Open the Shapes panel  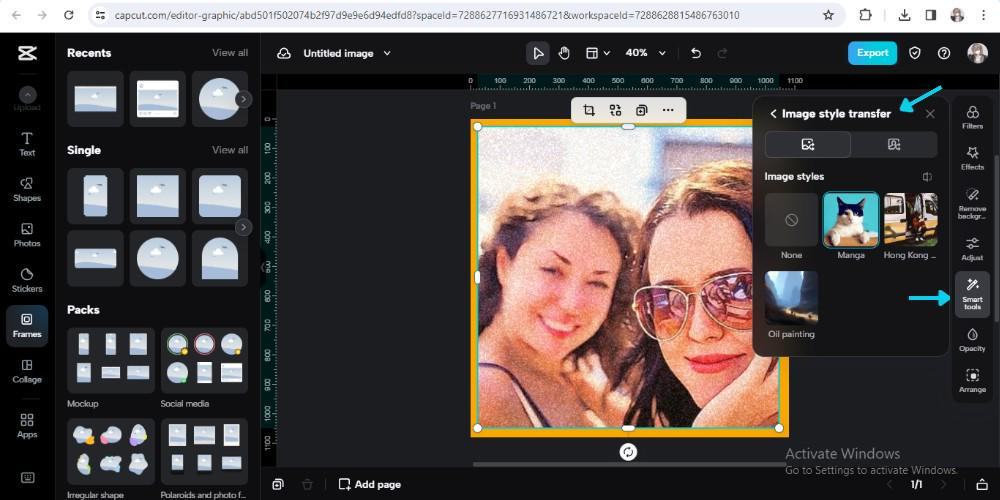27,189
